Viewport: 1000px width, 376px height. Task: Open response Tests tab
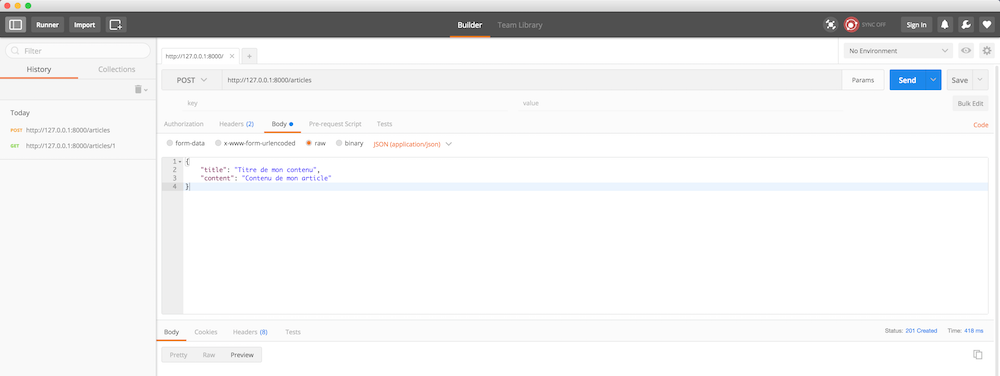293,332
